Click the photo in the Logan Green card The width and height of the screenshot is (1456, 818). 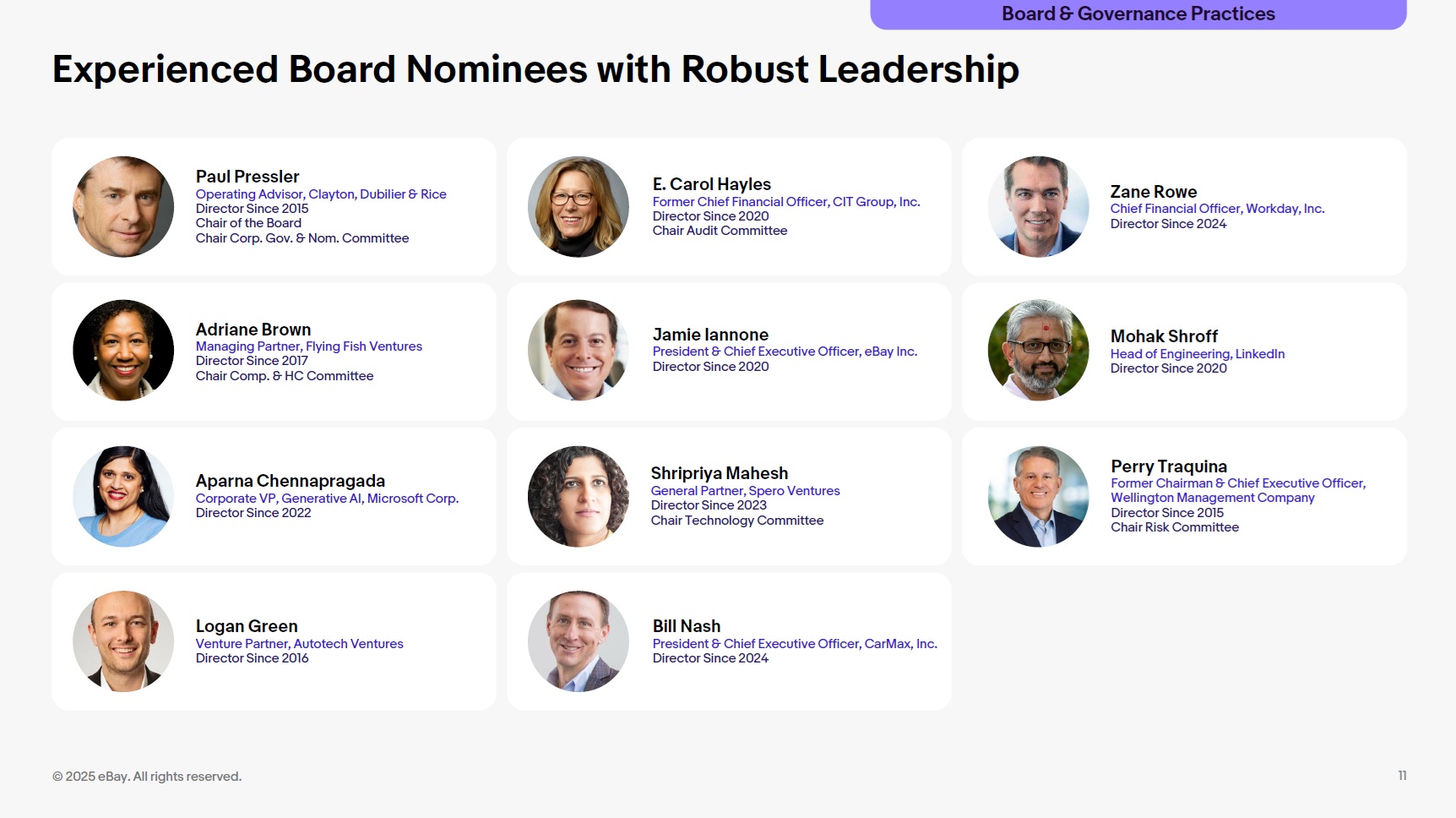tap(123, 641)
